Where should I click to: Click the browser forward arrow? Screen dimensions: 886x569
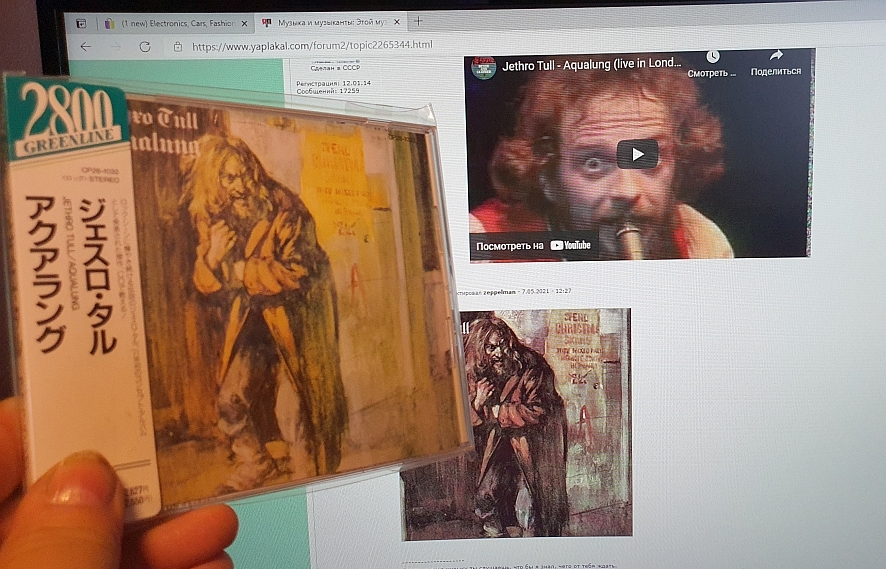point(116,46)
